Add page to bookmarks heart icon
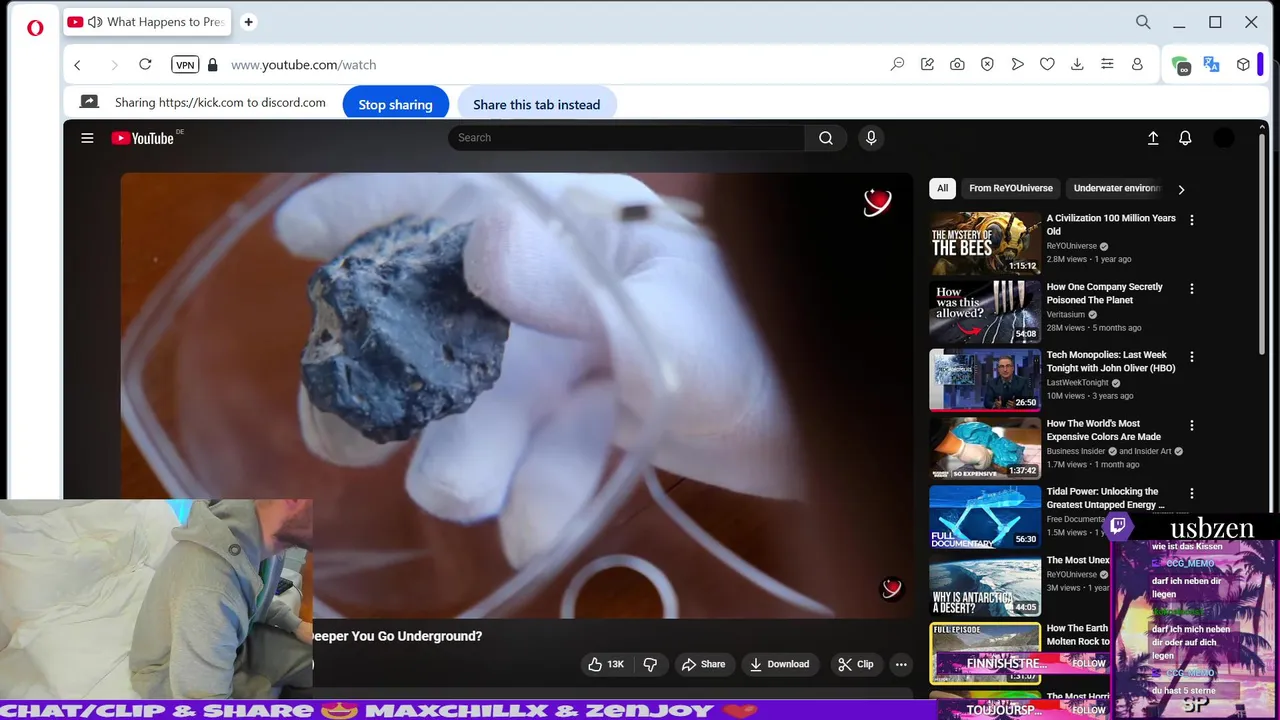The image size is (1280, 720). 1047,64
